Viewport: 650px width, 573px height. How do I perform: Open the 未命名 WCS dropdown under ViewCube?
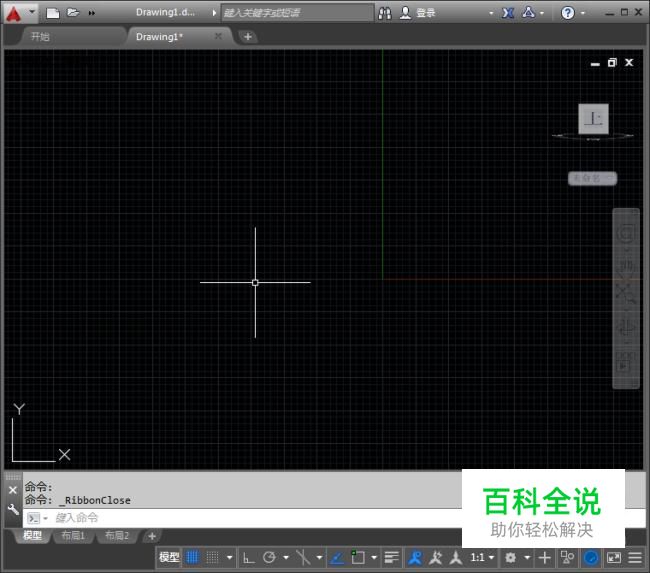click(592, 178)
